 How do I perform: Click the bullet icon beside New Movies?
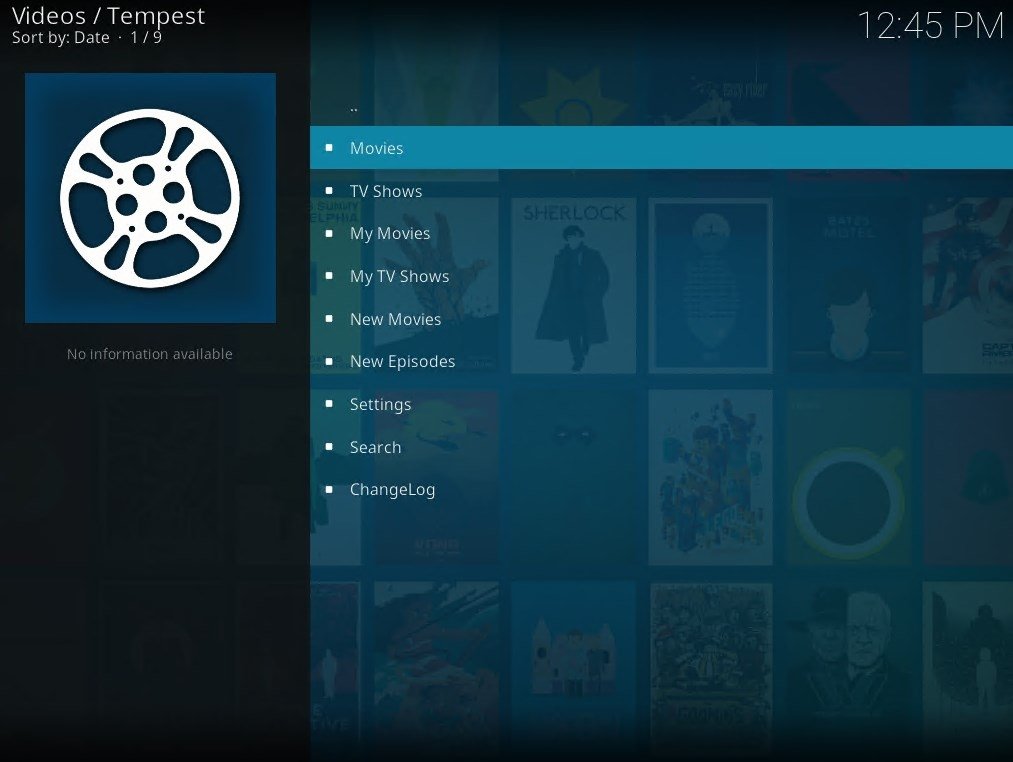pyautogui.click(x=329, y=319)
